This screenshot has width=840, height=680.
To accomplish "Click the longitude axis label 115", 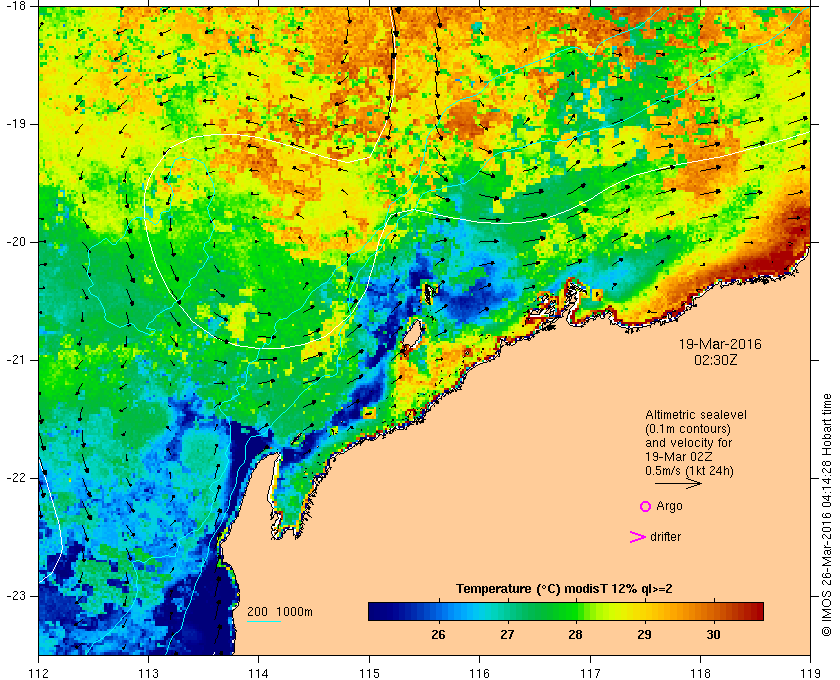I will [x=369, y=673].
